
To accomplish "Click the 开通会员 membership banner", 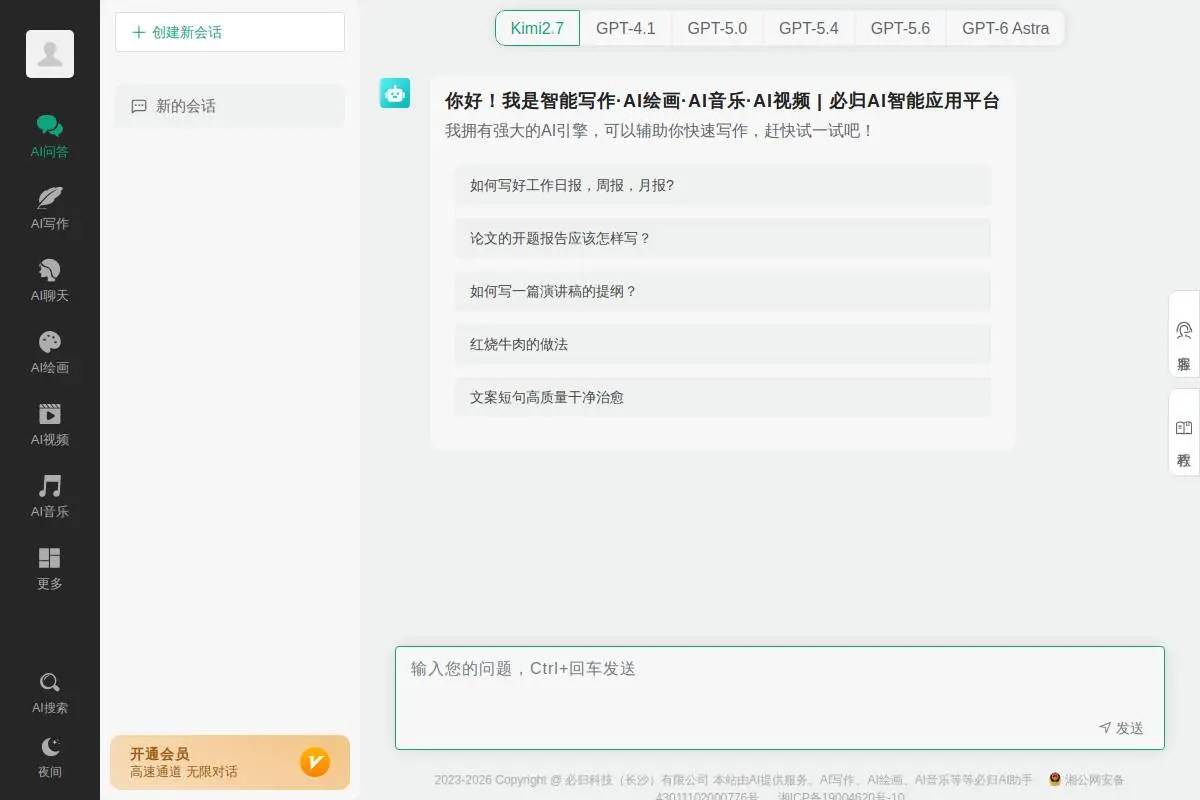I will 230,762.
